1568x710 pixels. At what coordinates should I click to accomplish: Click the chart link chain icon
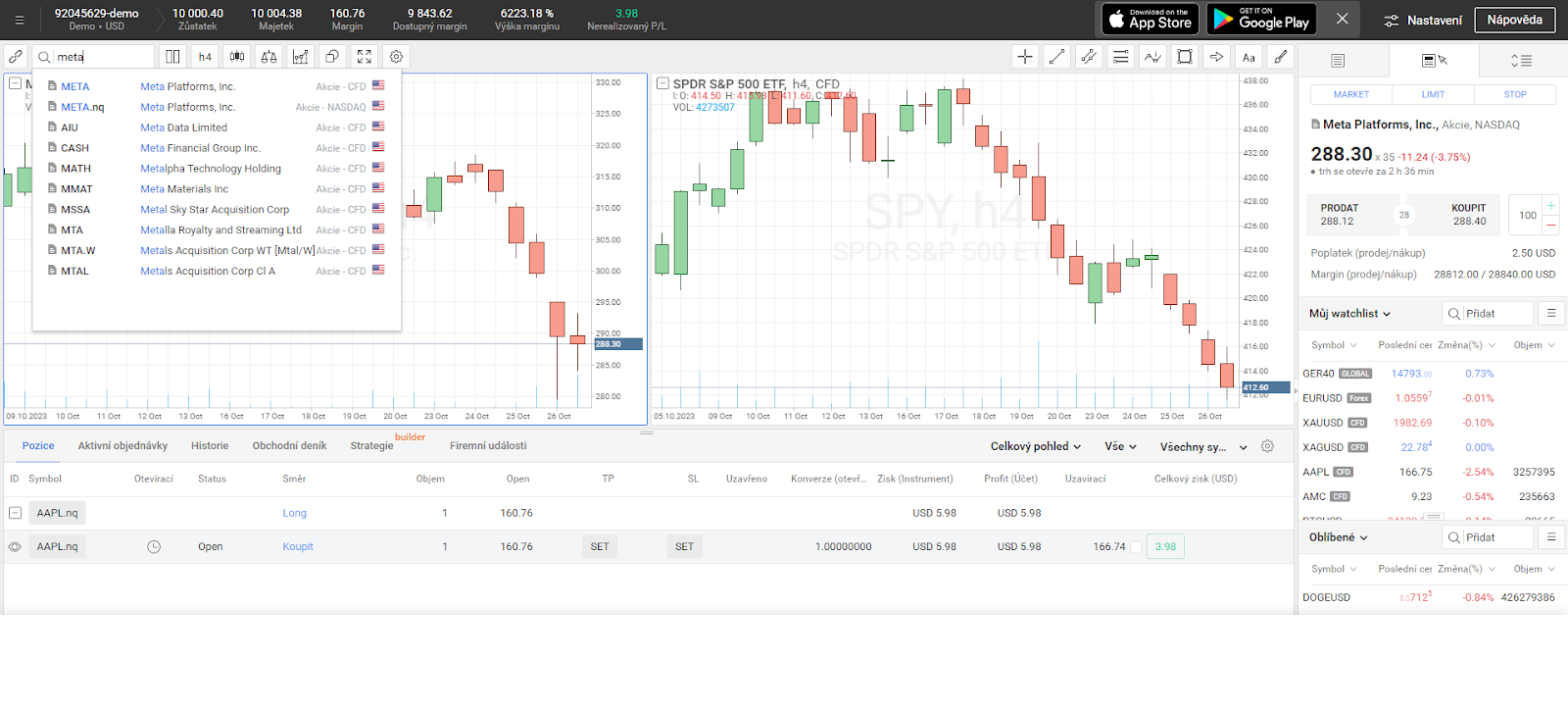(x=16, y=57)
